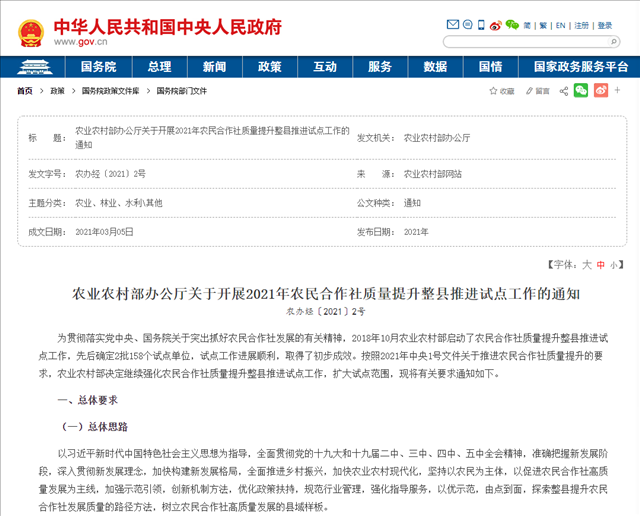Go to 首页 breadcrumb
Image resolution: width=640 pixels, height=516 pixels.
tap(24, 91)
